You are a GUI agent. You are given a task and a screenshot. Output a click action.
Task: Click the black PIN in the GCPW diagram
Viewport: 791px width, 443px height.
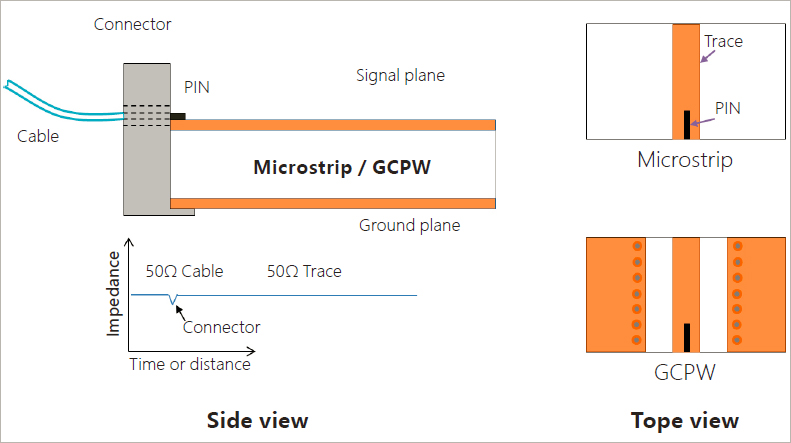point(687,338)
